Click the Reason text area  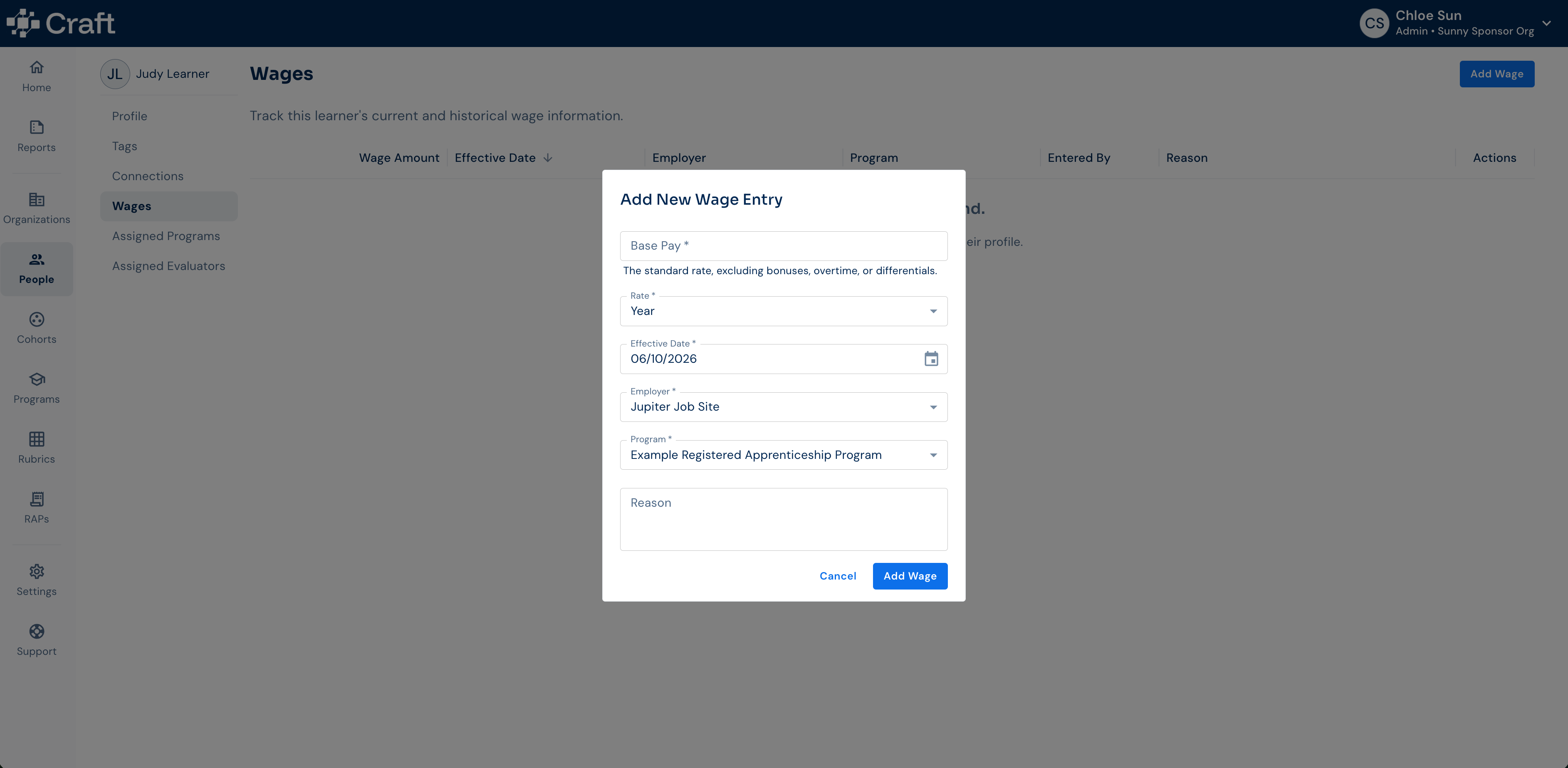[784, 520]
